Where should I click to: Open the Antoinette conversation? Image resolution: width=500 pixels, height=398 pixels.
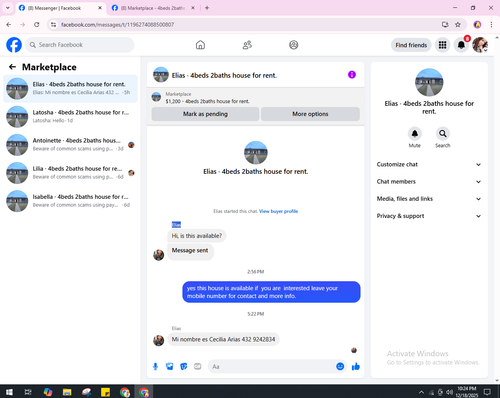tap(70, 145)
